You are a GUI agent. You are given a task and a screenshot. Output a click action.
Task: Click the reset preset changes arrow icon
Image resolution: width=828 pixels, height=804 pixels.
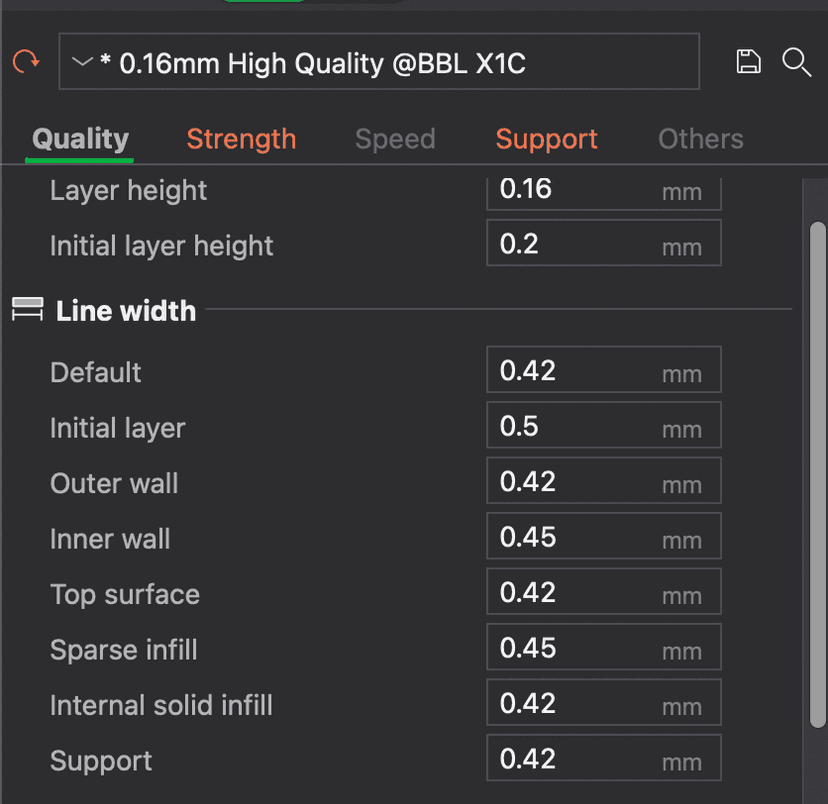(x=26, y=63)
